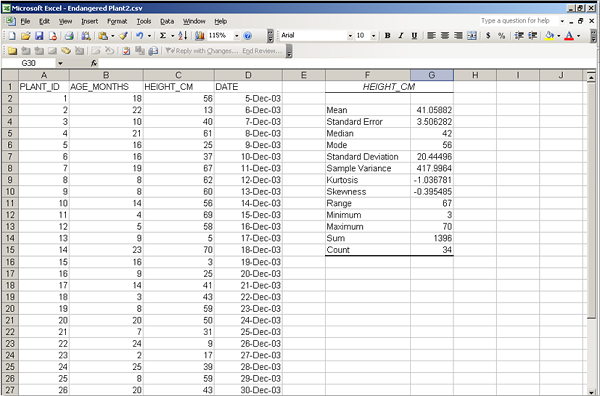Expand the Name Box dropdown next to G30
The height and width of the screenshot is (396, 600).
pos(60,63)
